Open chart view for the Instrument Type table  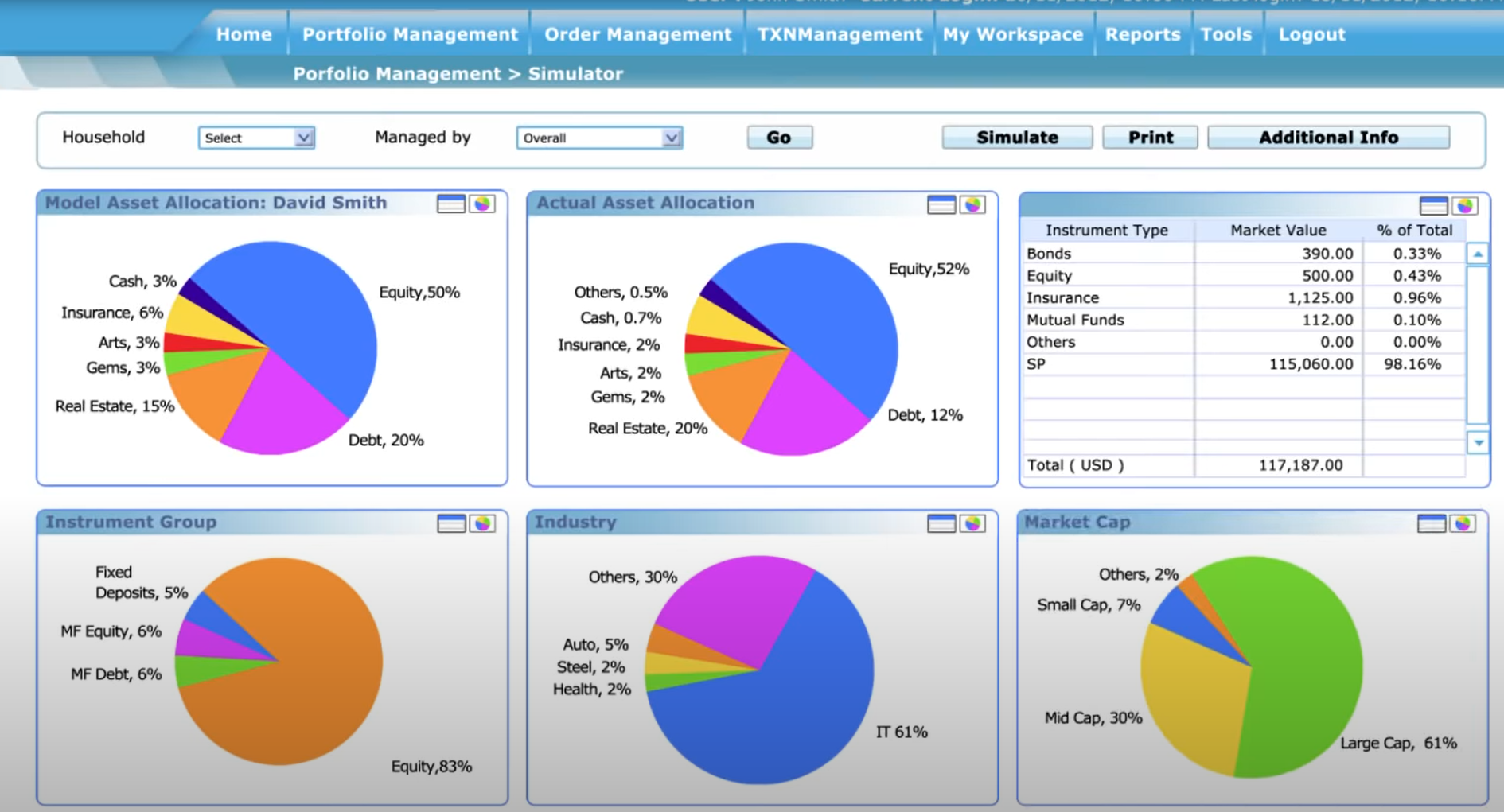coord(1464,204)
